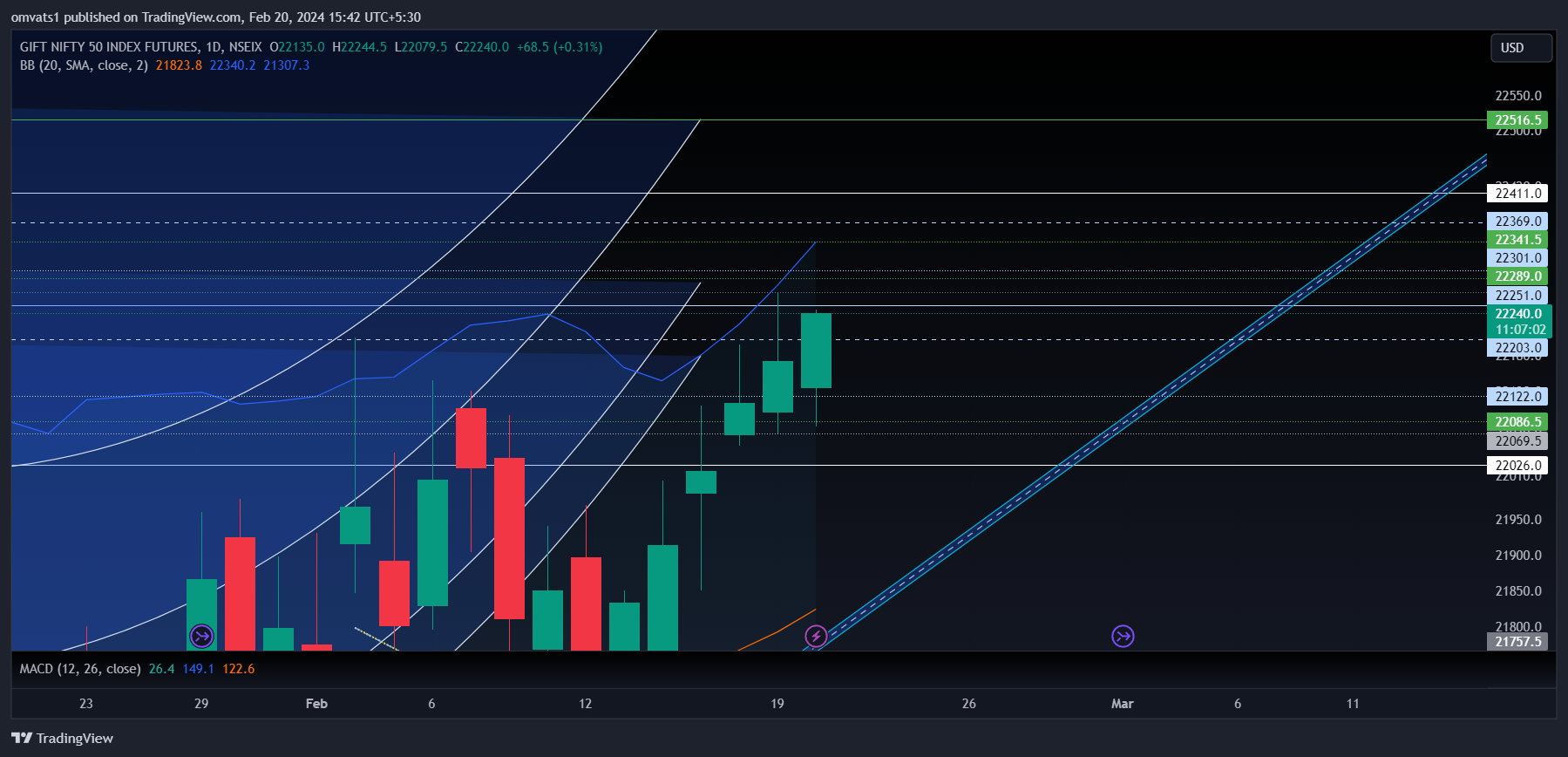
Task: Select the 22069.5 gray price label
Action: pos(1517,441)
